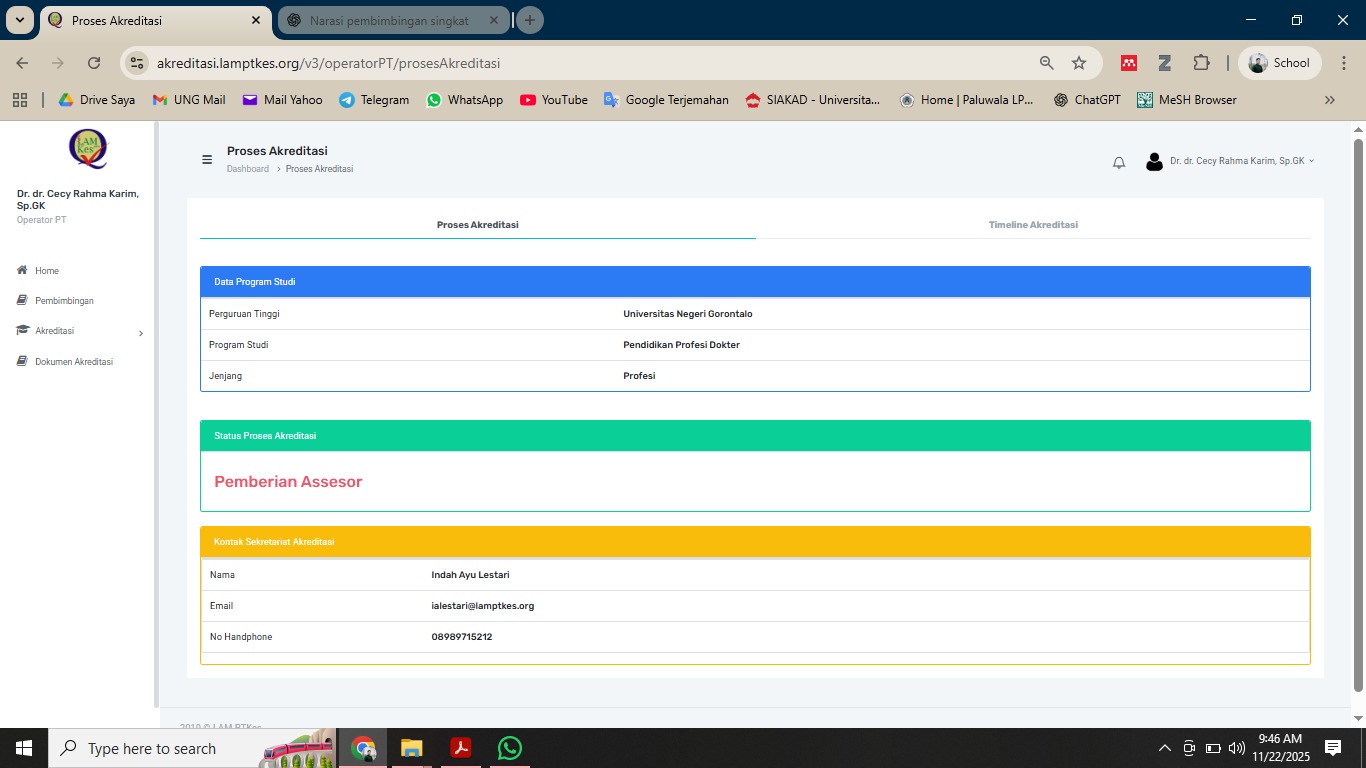1366x768 pixels.
Task: Open Google Terjemahan bookmark
Action: tap(666, 100)
